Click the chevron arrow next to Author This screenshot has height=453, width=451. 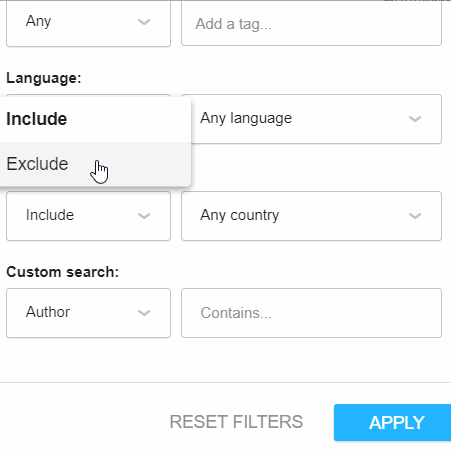coord(144,313)
